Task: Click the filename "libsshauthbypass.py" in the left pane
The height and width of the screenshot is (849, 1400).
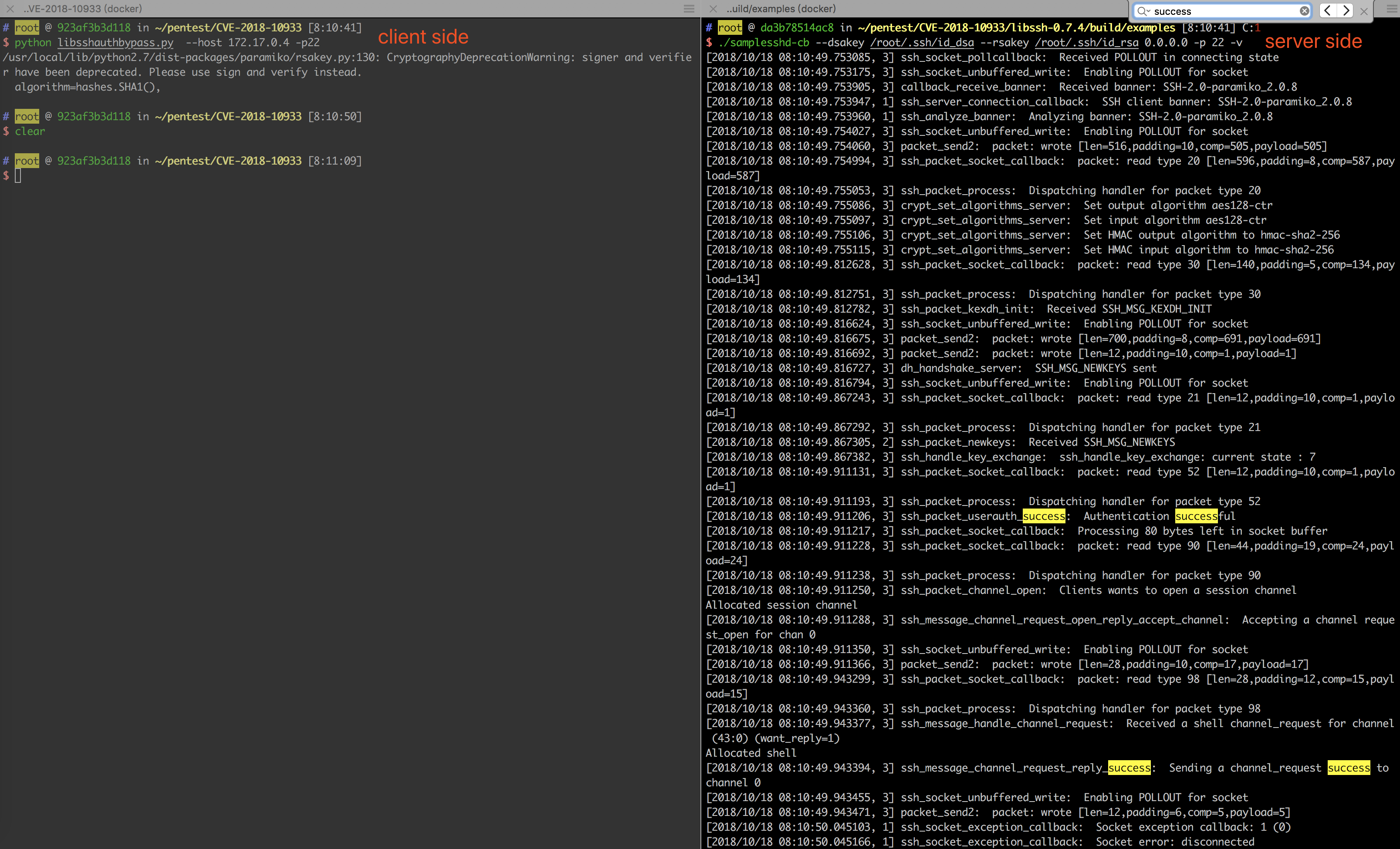Action: 115,43
